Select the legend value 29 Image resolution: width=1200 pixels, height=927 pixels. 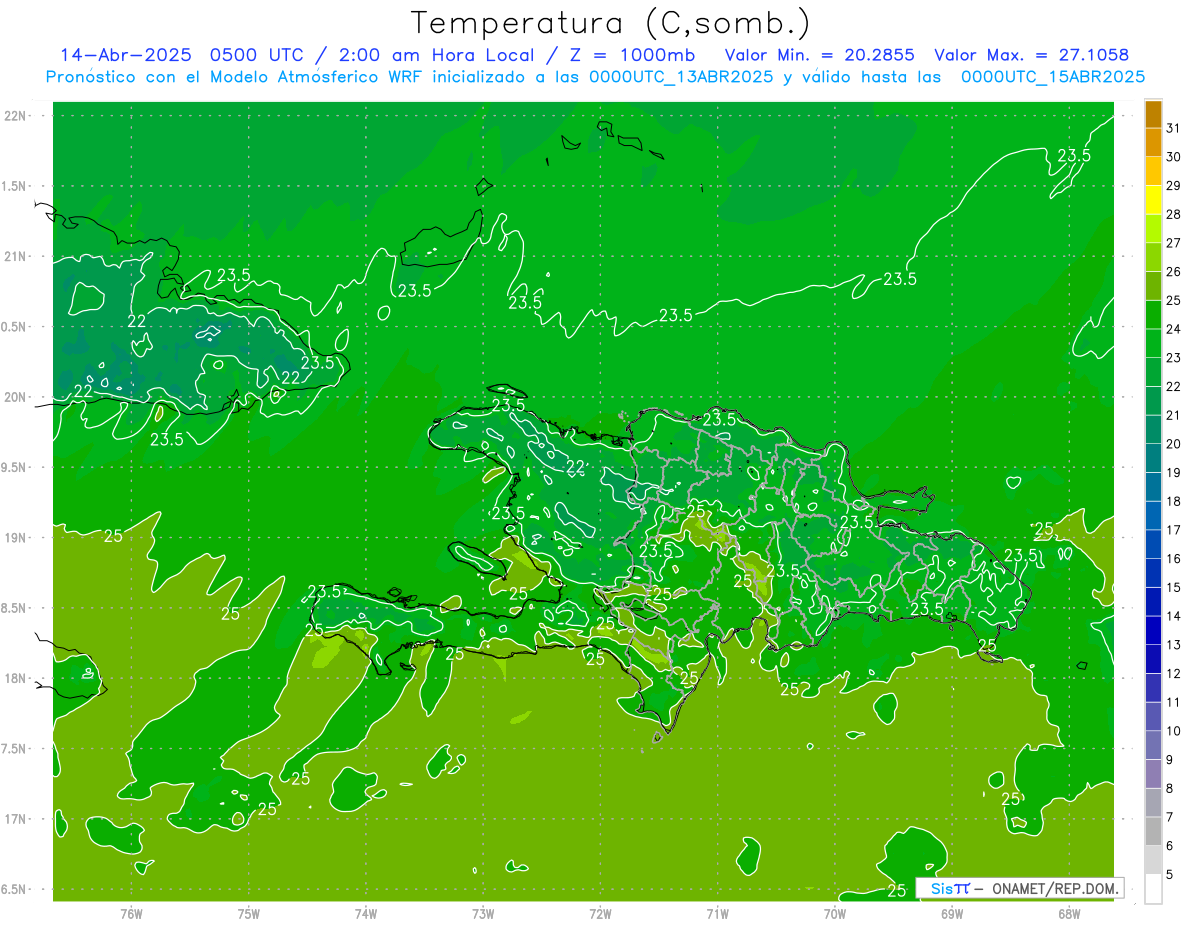tap(1174, 186)
